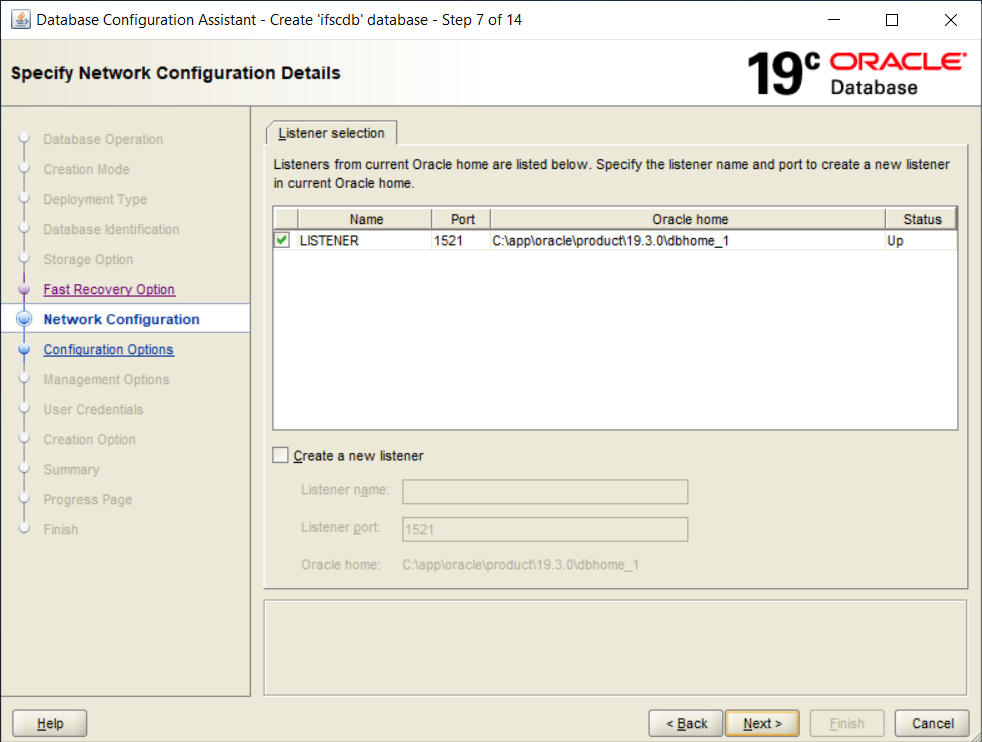982x742 pixels.
Task: Select the Network Configuration step in sidebar
Action: pos(121,320)
